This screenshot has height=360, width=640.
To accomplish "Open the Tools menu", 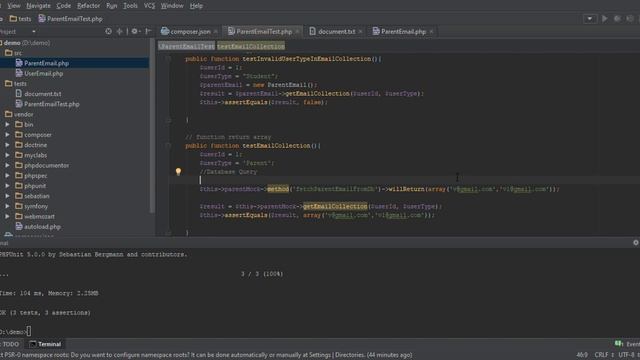I will [130, 6].
